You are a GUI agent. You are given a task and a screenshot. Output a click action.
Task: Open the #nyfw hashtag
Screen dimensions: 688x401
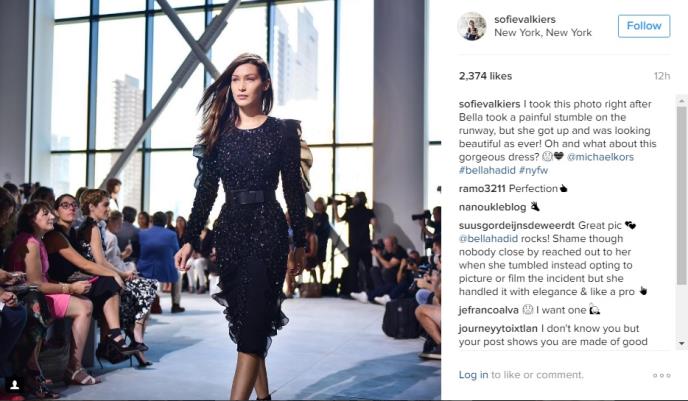click(x=533, y=170)
